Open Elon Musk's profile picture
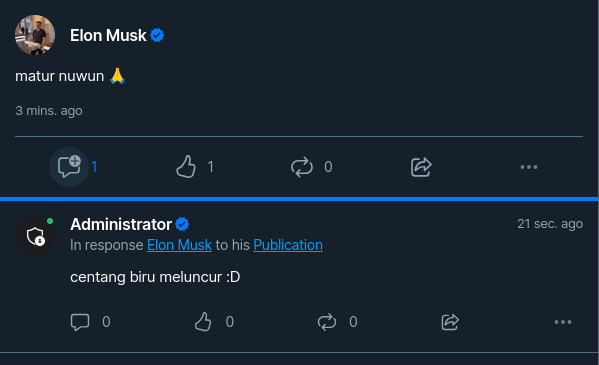This screenshot has height=365, width=599. pos(35,35)
